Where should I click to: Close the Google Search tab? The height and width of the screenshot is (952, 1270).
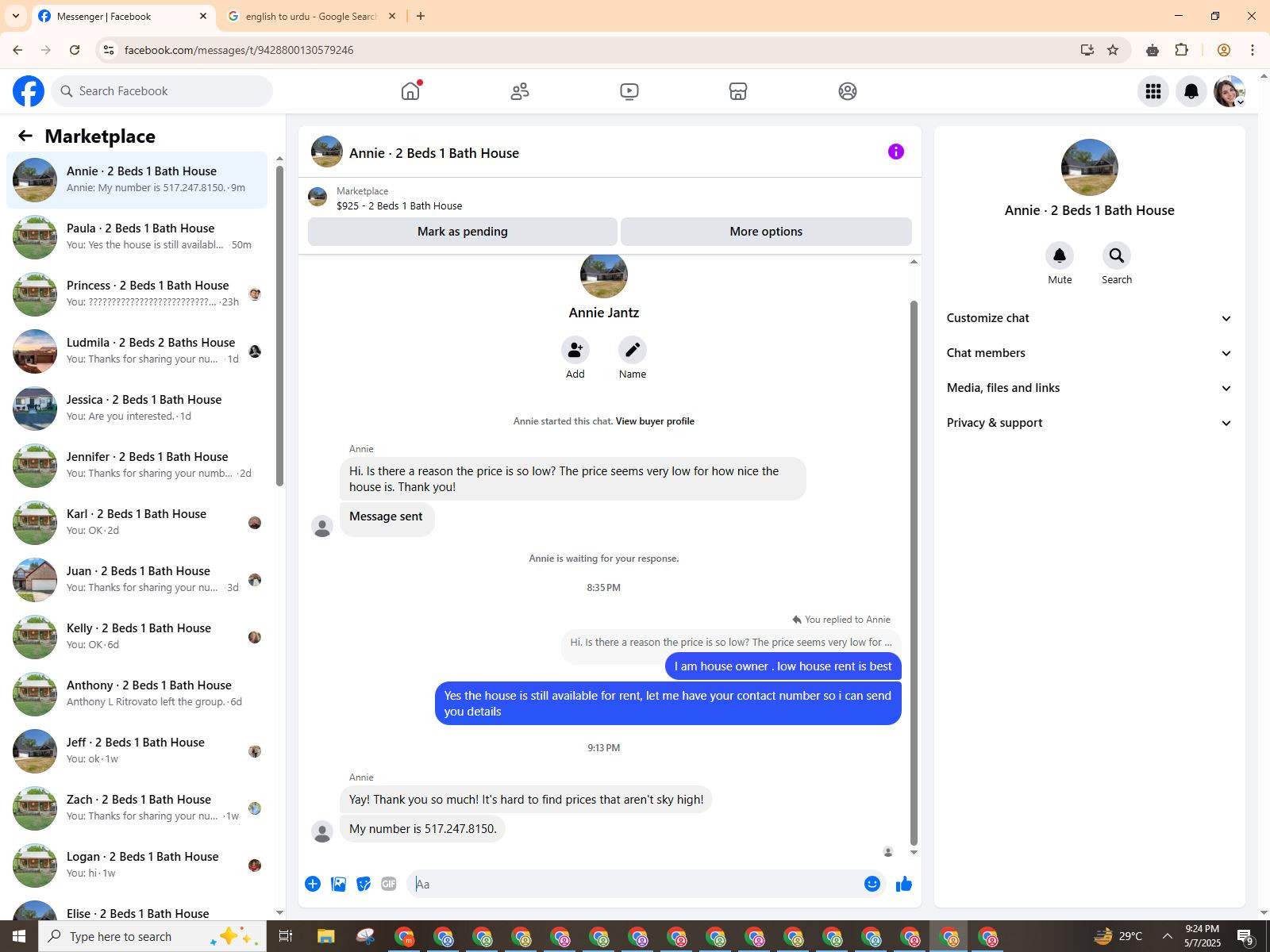point(392,16)
